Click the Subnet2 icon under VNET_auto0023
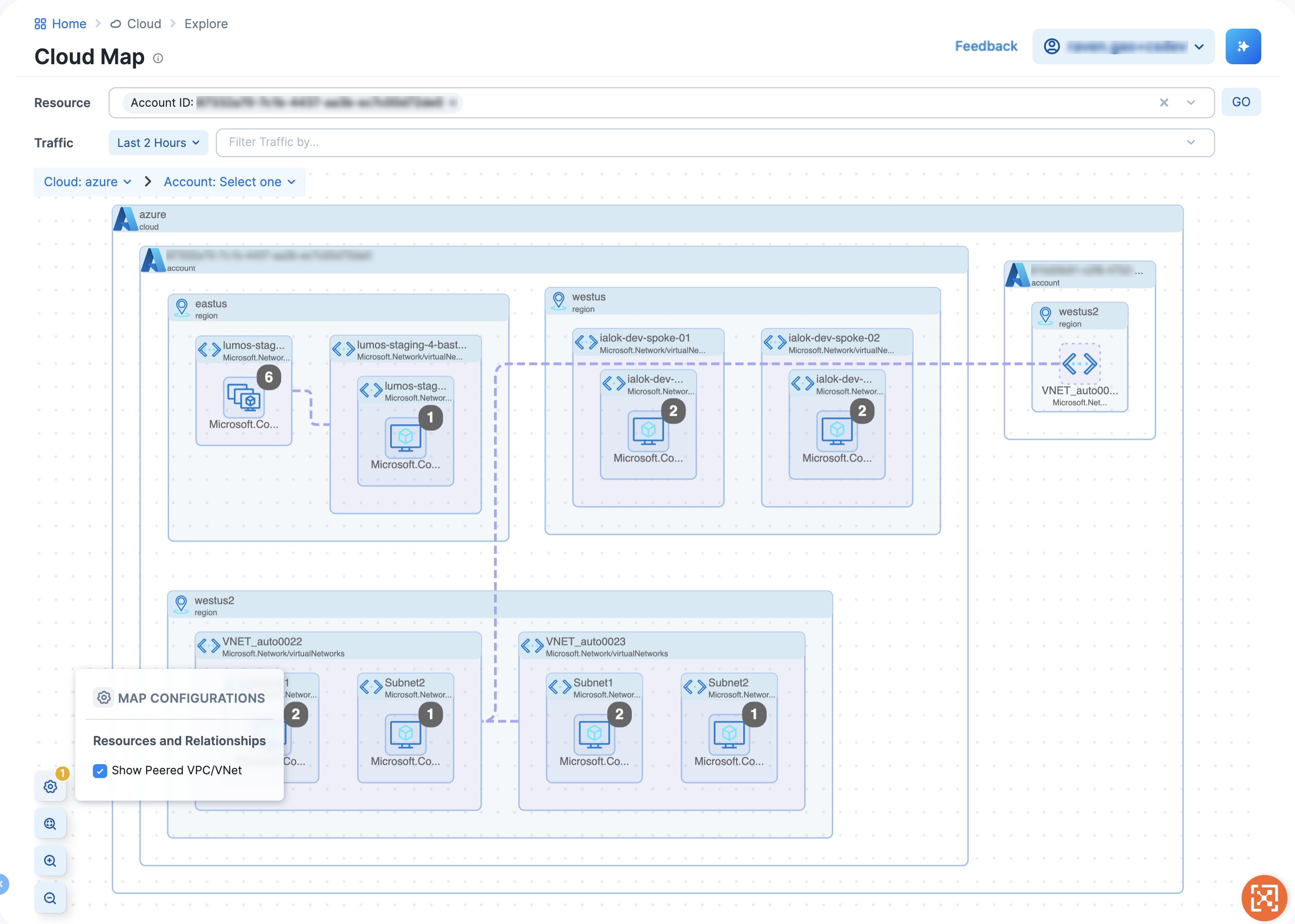The height and width of the screenshot is (924, 1295). [x=695, y=687]
